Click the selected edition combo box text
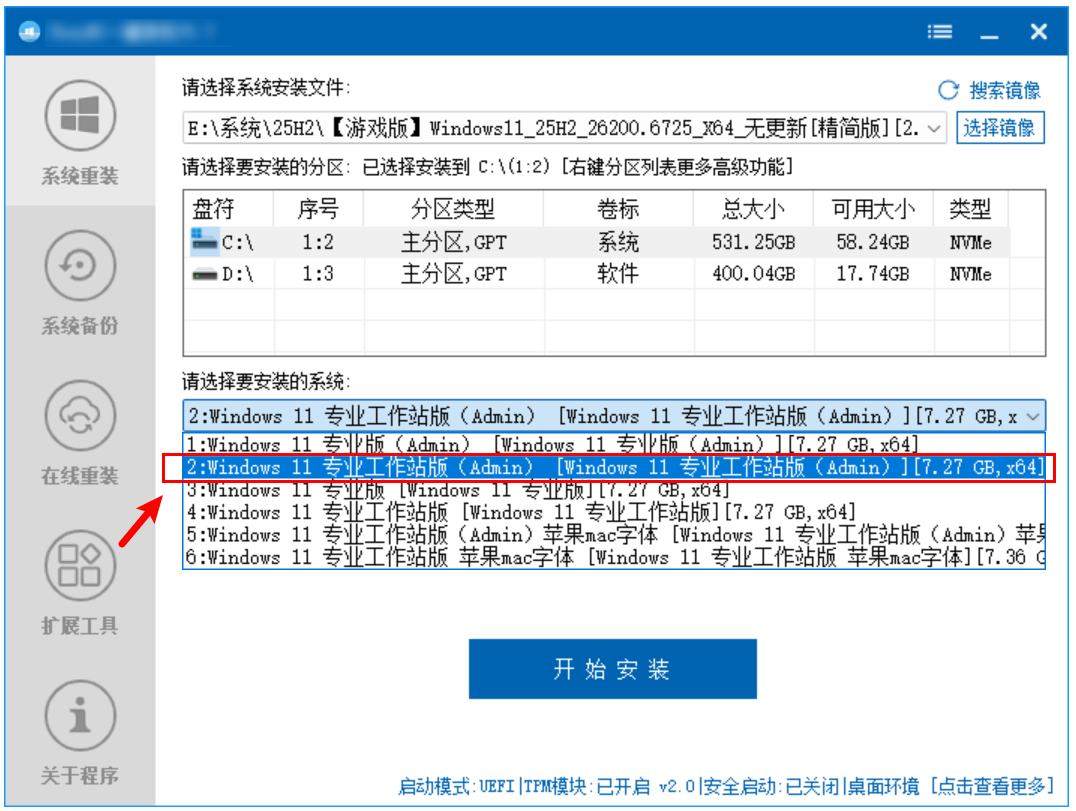 point(603,416)
